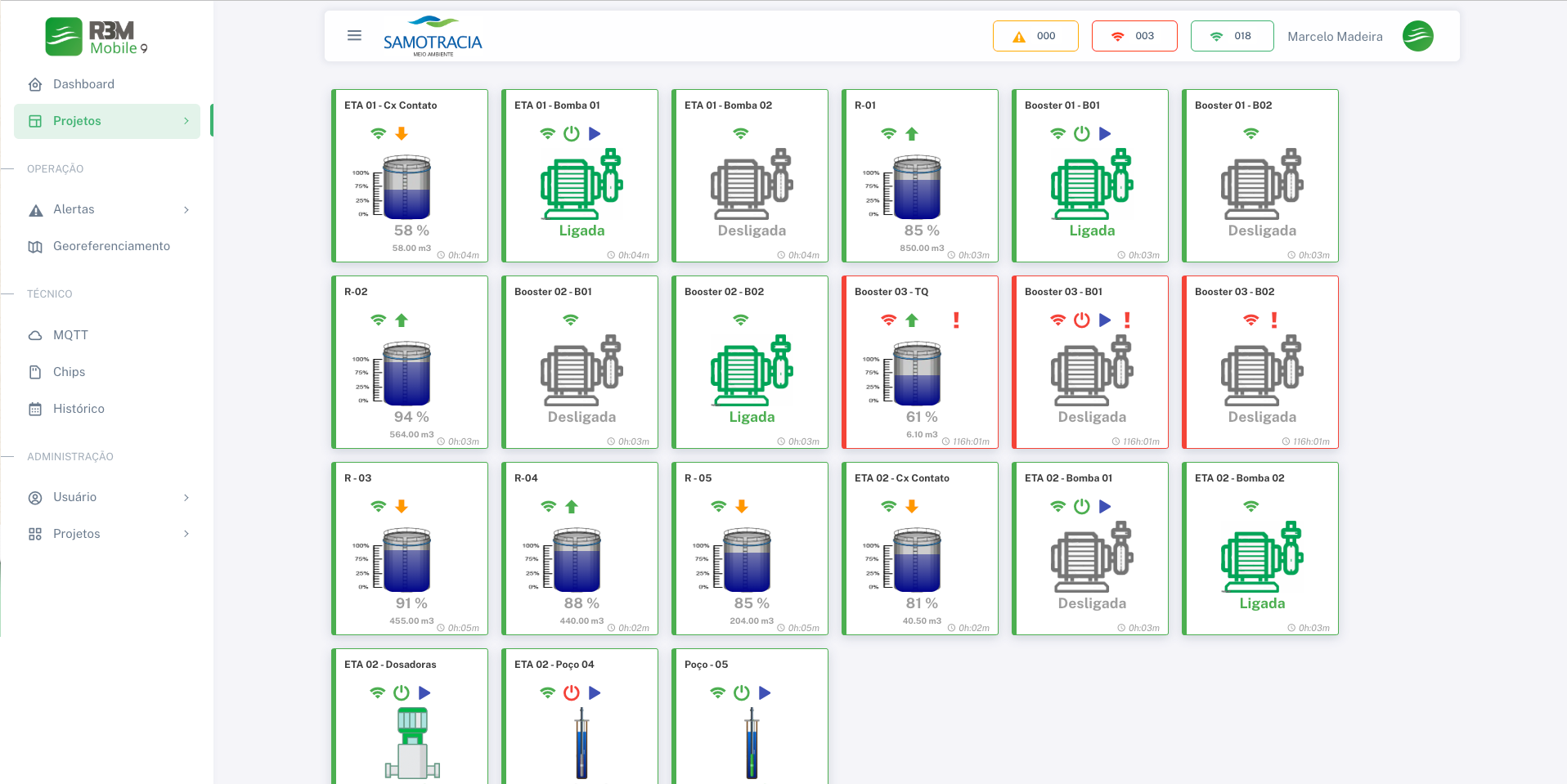Click the red offline devices counter 003

point(1134,36)
